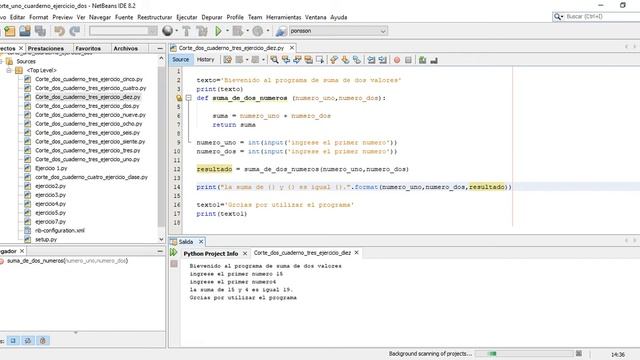Close the Corte_dos_cuaderno_tres_ejercicio_diez.py editor tab

(x=291, y=48)
